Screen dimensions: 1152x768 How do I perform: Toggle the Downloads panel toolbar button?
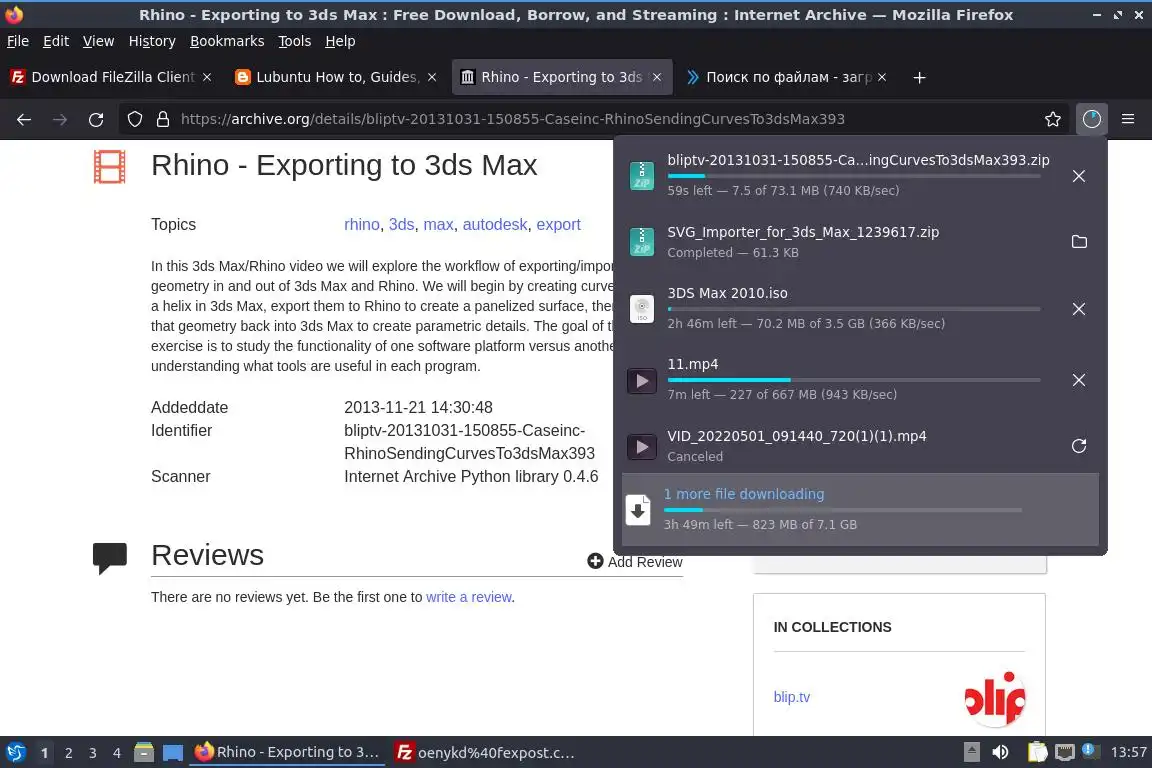1092,119
